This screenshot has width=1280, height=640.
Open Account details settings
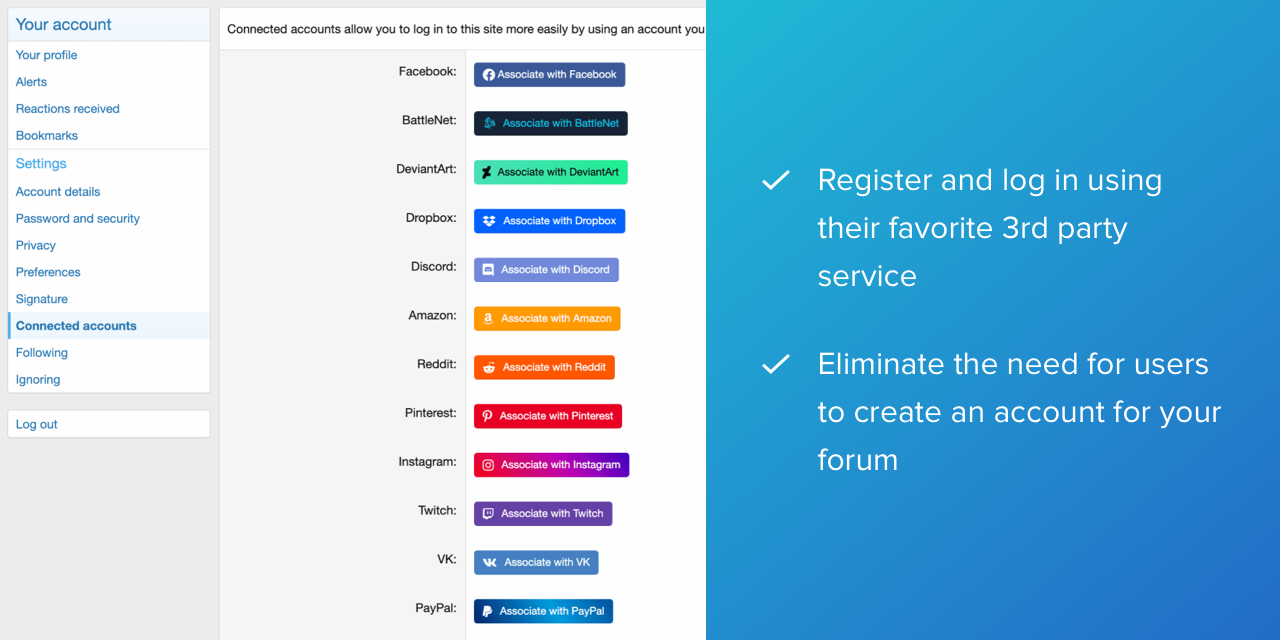point(58,192)
